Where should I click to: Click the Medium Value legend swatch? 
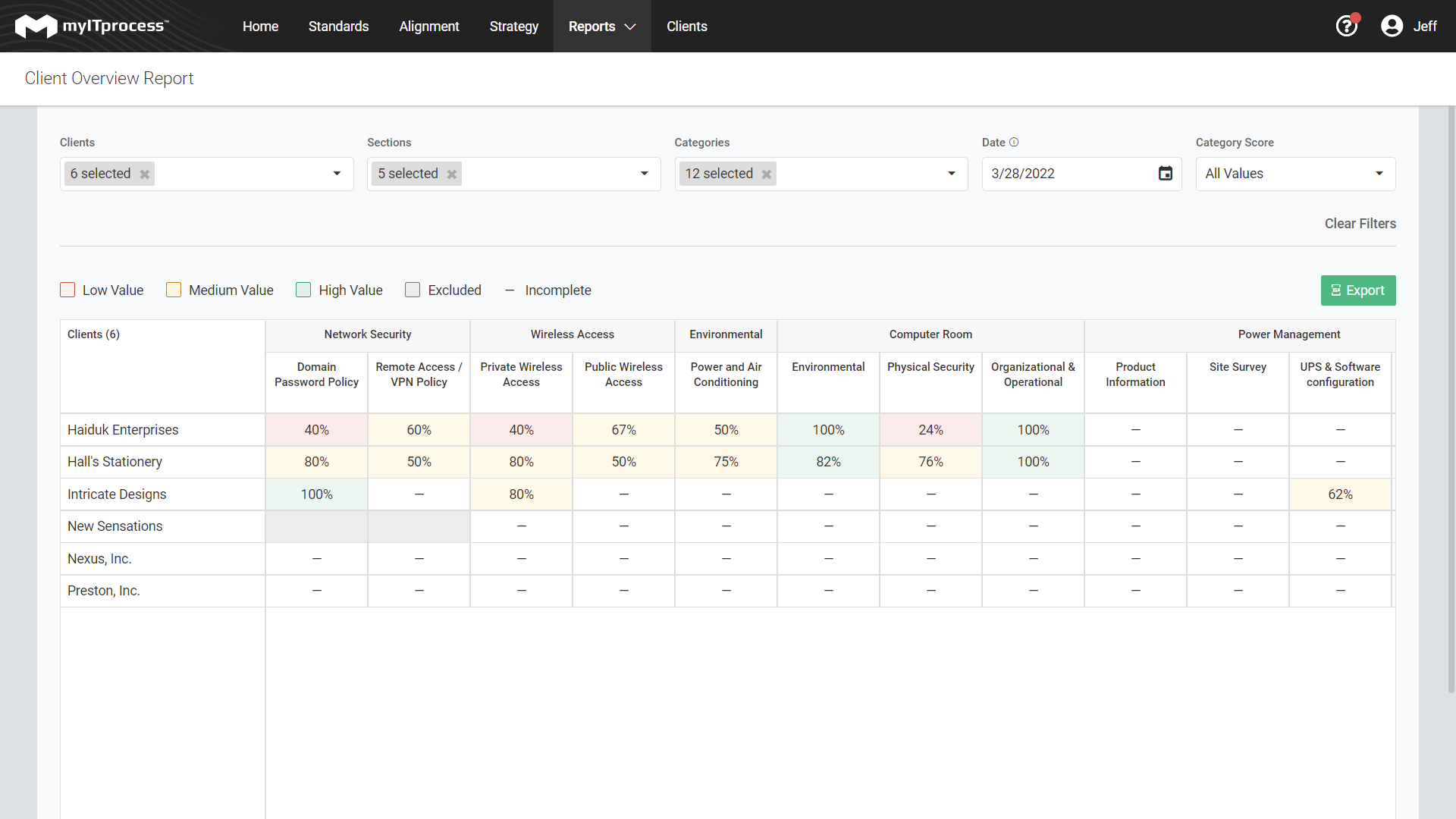tap(174, 290)
